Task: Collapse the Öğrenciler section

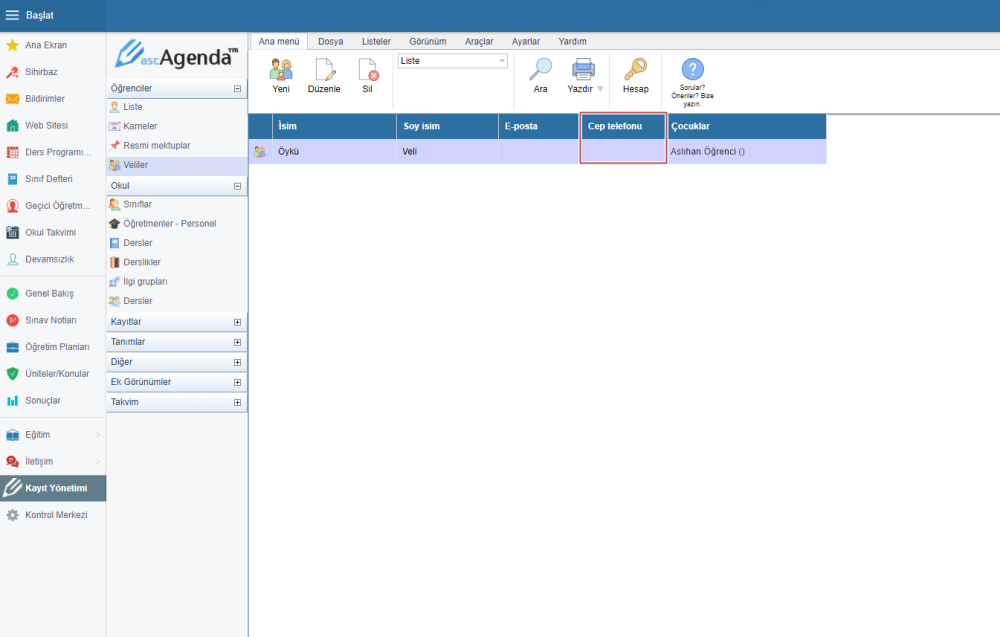Action: pos(237,89)
